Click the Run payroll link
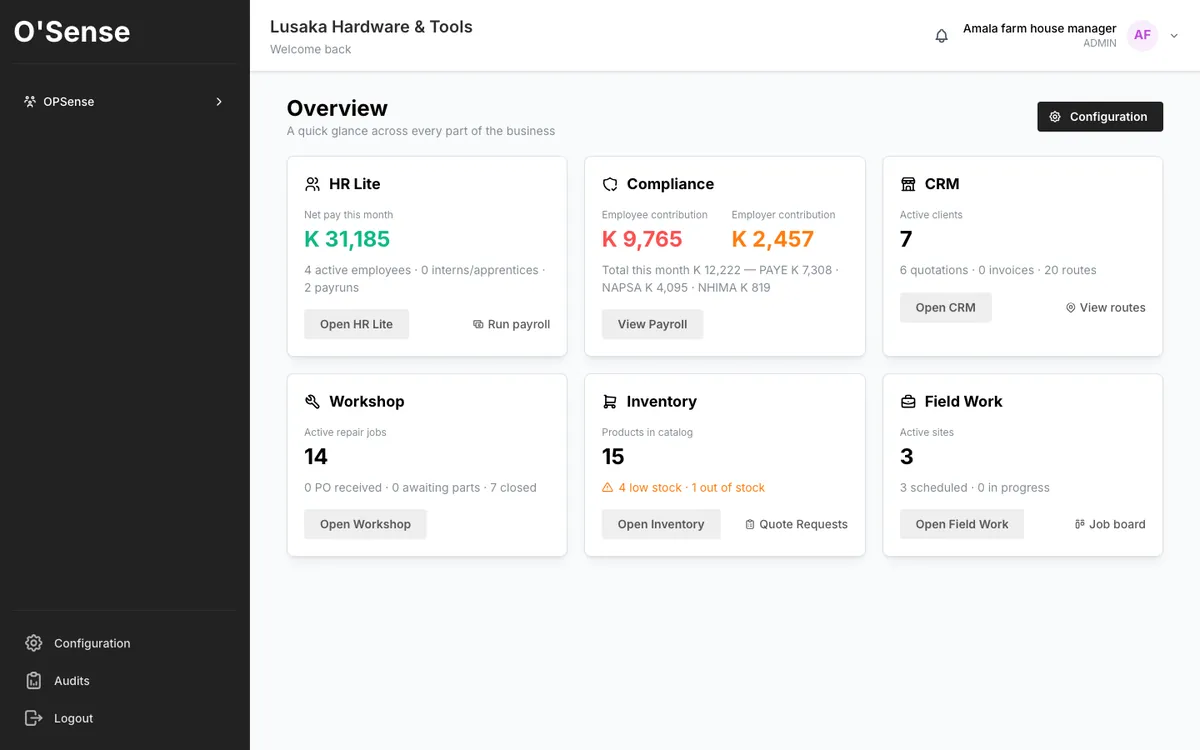The height and width of the screenshot is (750, 1200). click(x=511, y=324)
